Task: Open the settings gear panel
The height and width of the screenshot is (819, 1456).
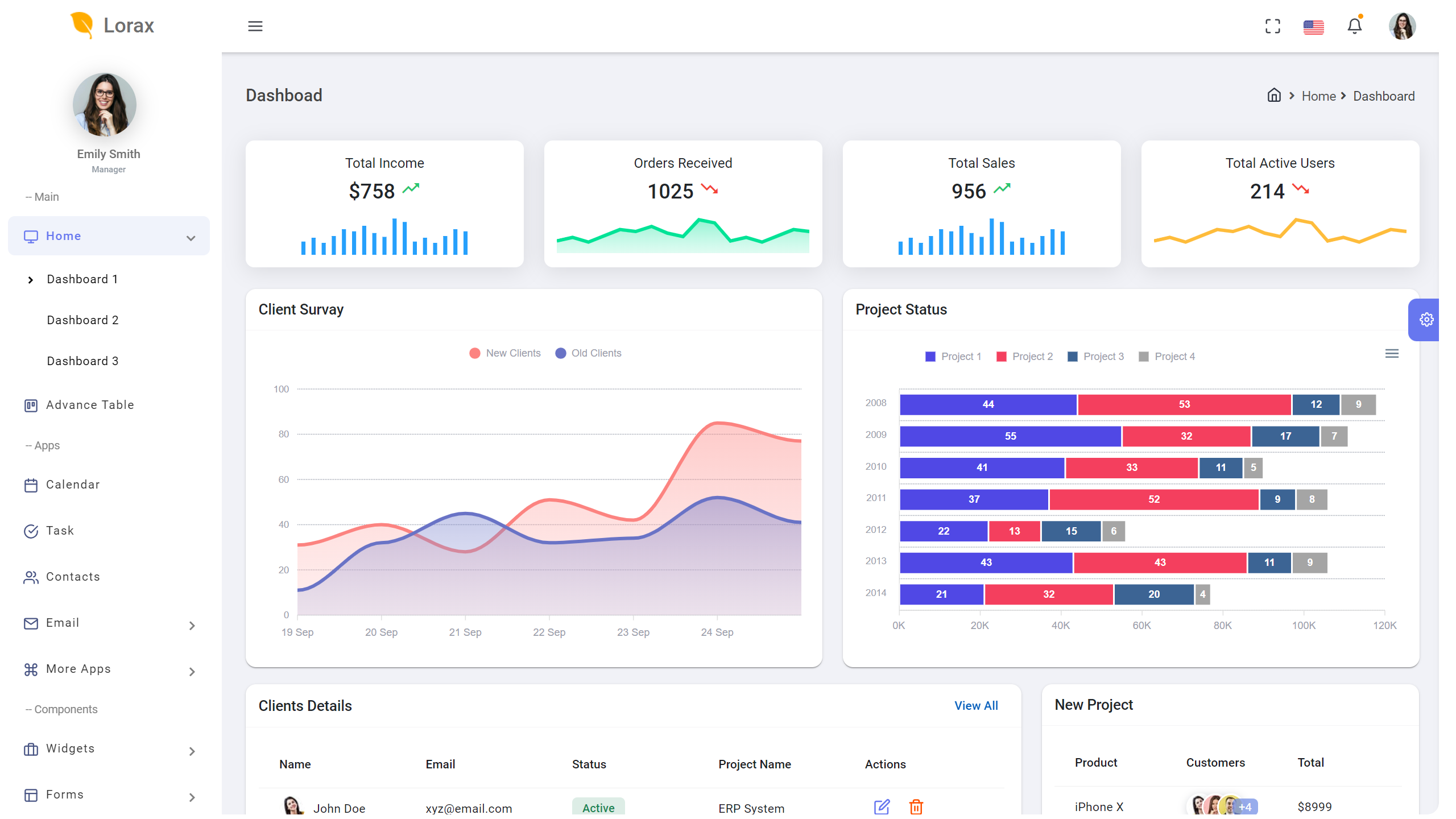Action: coord(1426,319)
